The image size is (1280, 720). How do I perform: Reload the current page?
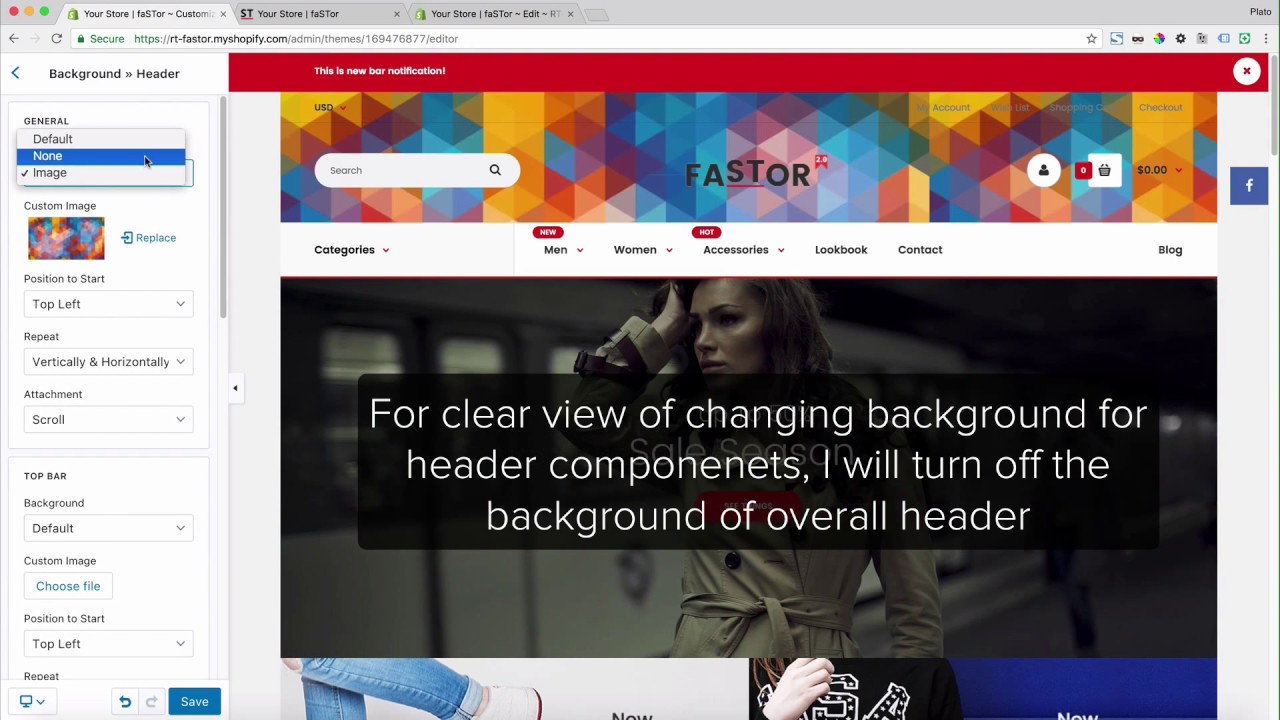coord(57,38)
